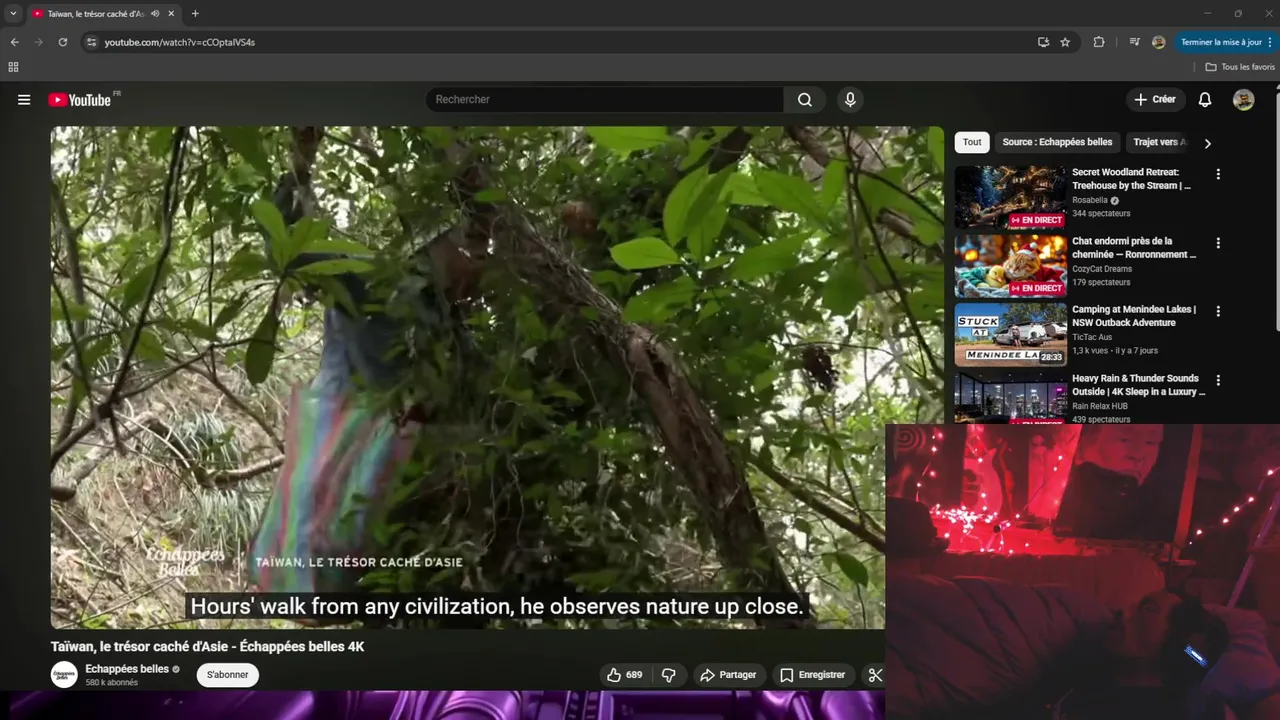Click the Partager share button
1280x720 pixels.
728,675
